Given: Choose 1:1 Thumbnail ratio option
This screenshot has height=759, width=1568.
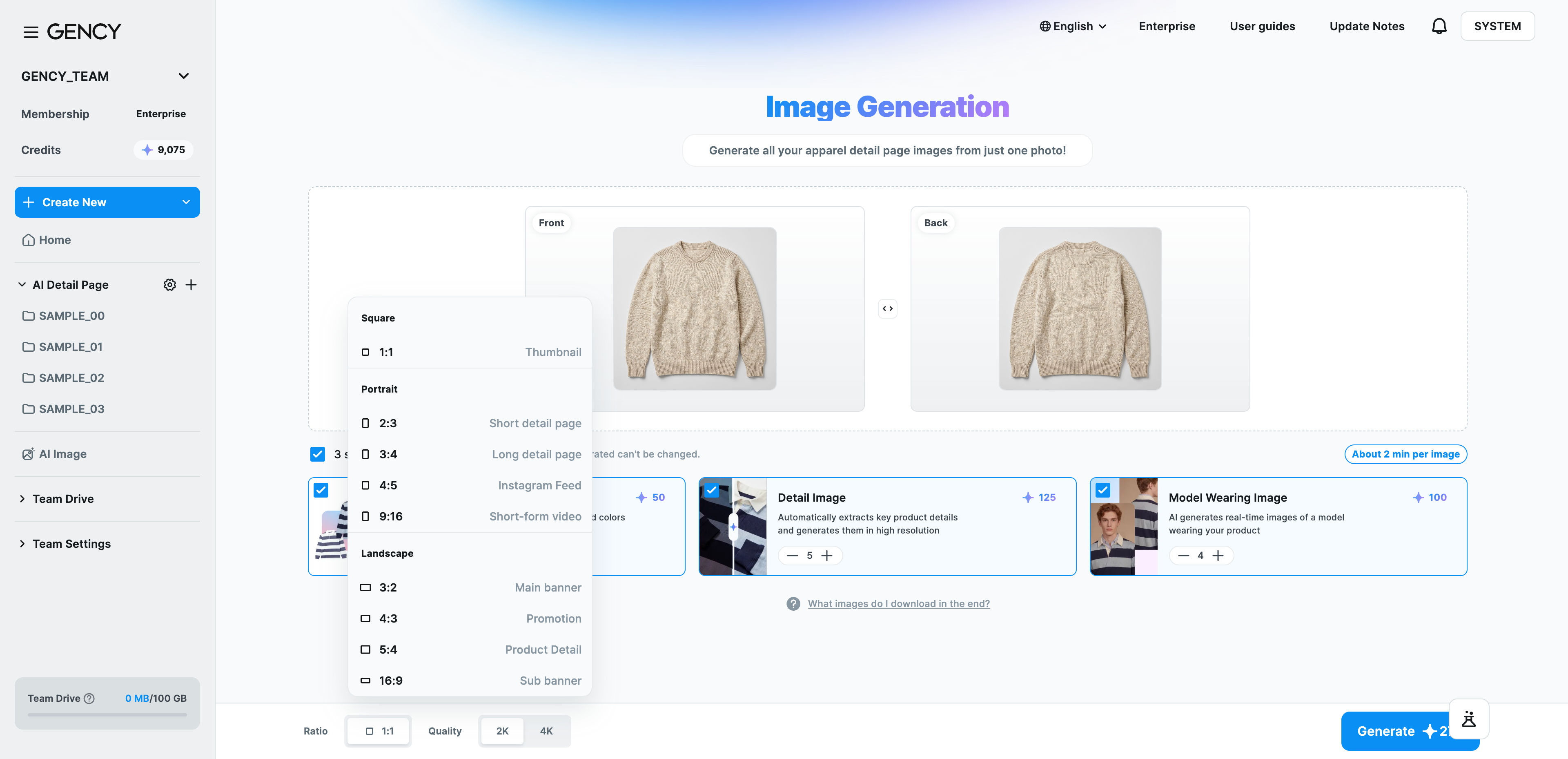Looking at the screenshot, I should click(x=470, y=352).
